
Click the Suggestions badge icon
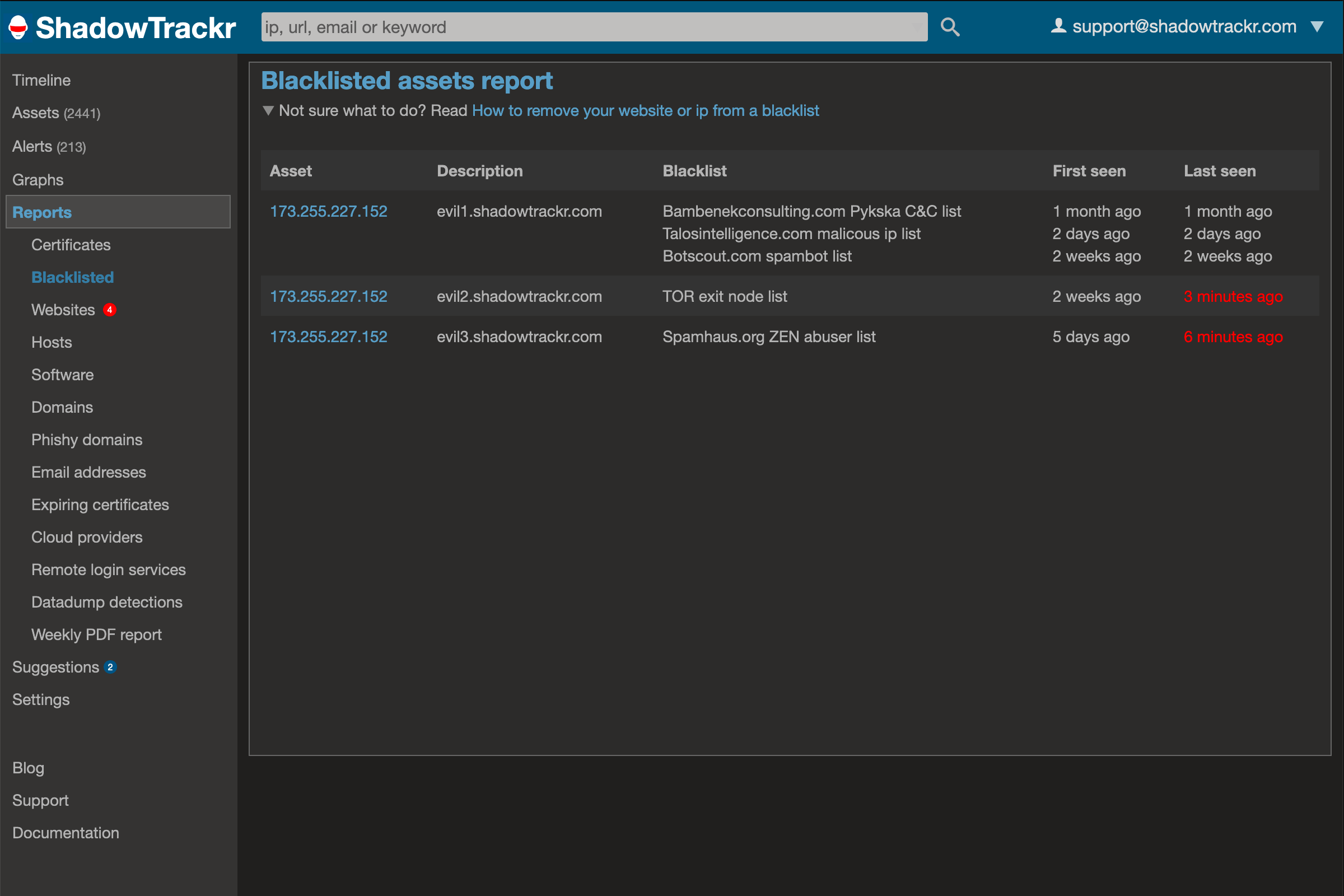(113, 667)
